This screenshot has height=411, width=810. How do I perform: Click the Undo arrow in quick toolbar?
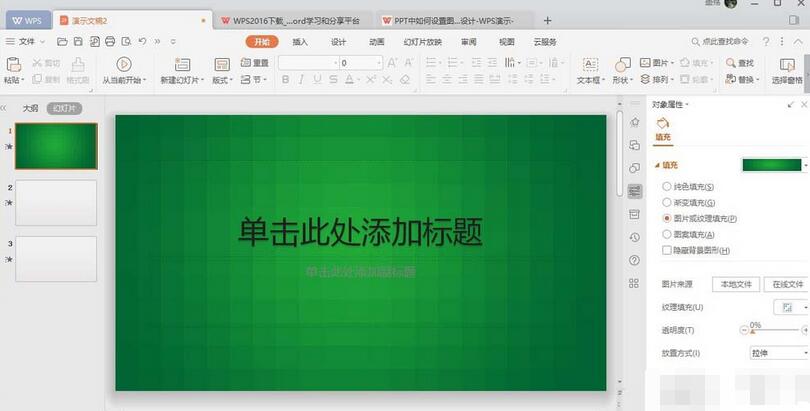pos(143,41)
